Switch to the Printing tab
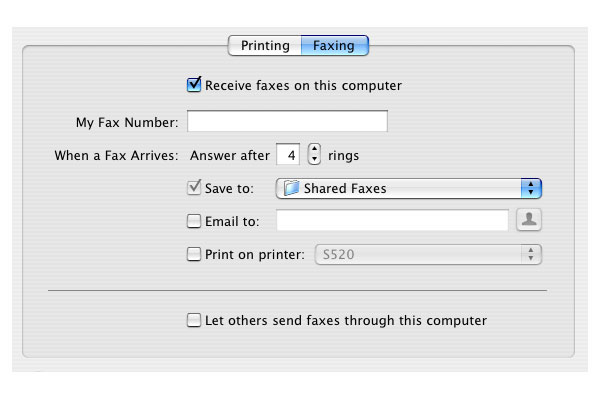This screenshot has width=600, height=400. 265,46
